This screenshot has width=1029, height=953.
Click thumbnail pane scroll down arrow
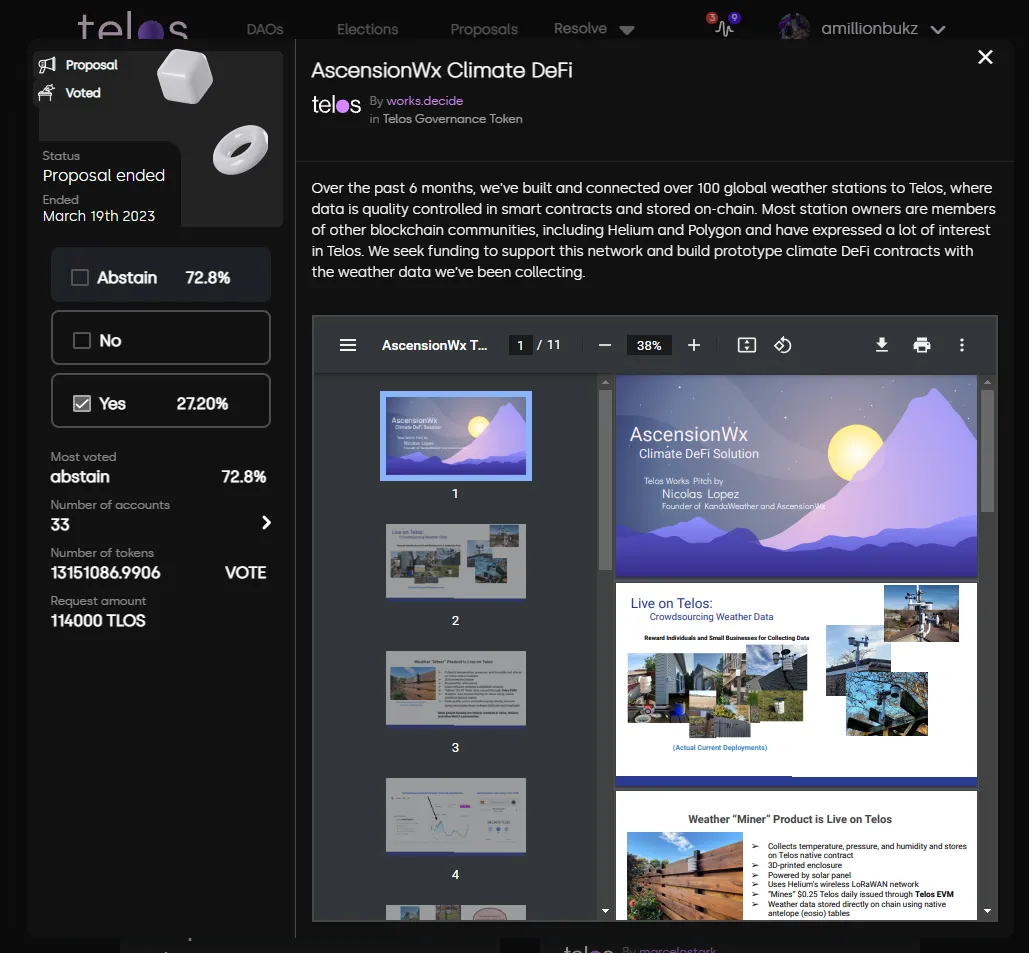605,911
